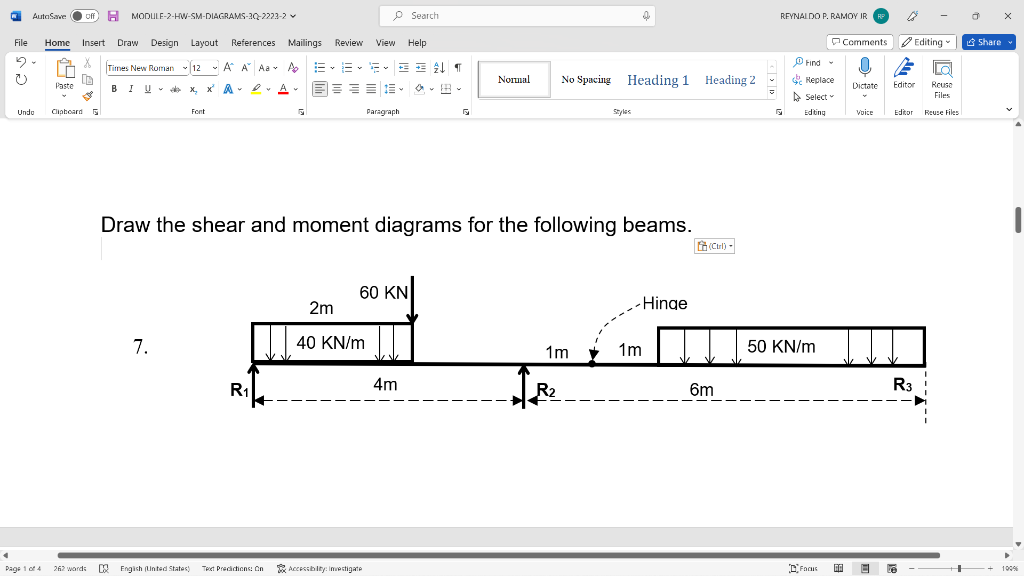Apply the Heading 1 style

pos(658,80)
